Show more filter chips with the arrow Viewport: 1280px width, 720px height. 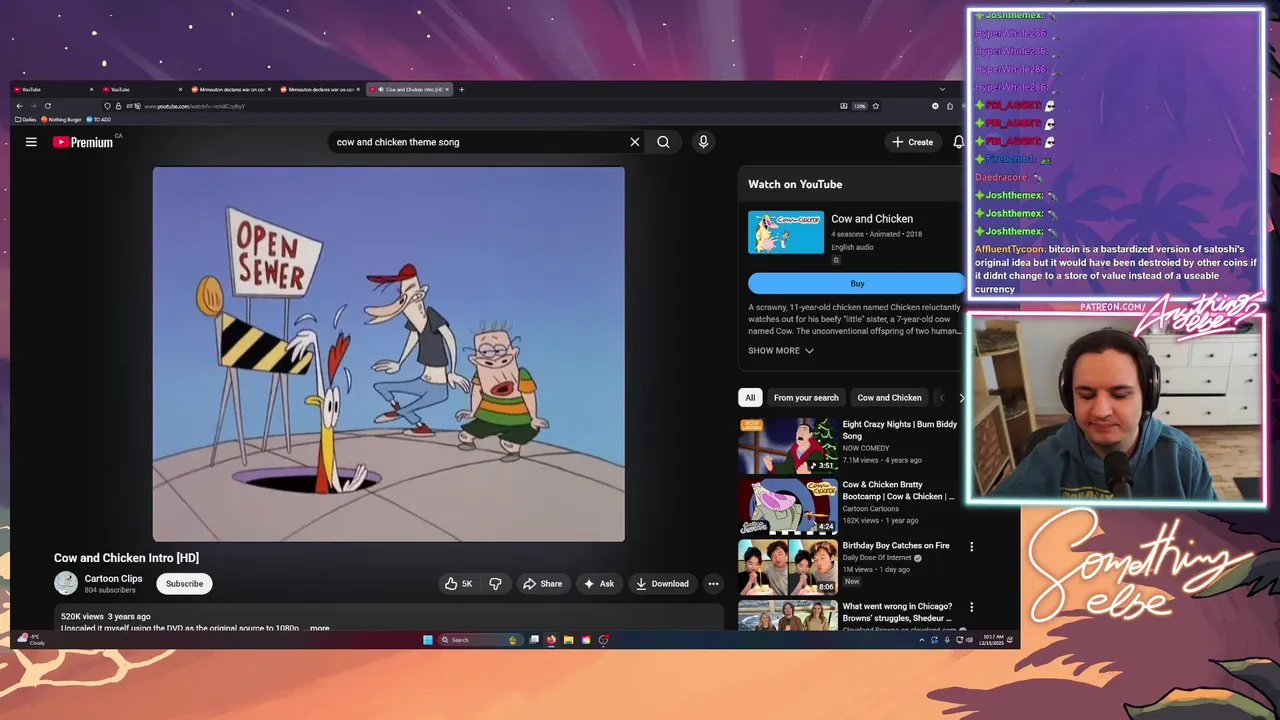[961, 398]
